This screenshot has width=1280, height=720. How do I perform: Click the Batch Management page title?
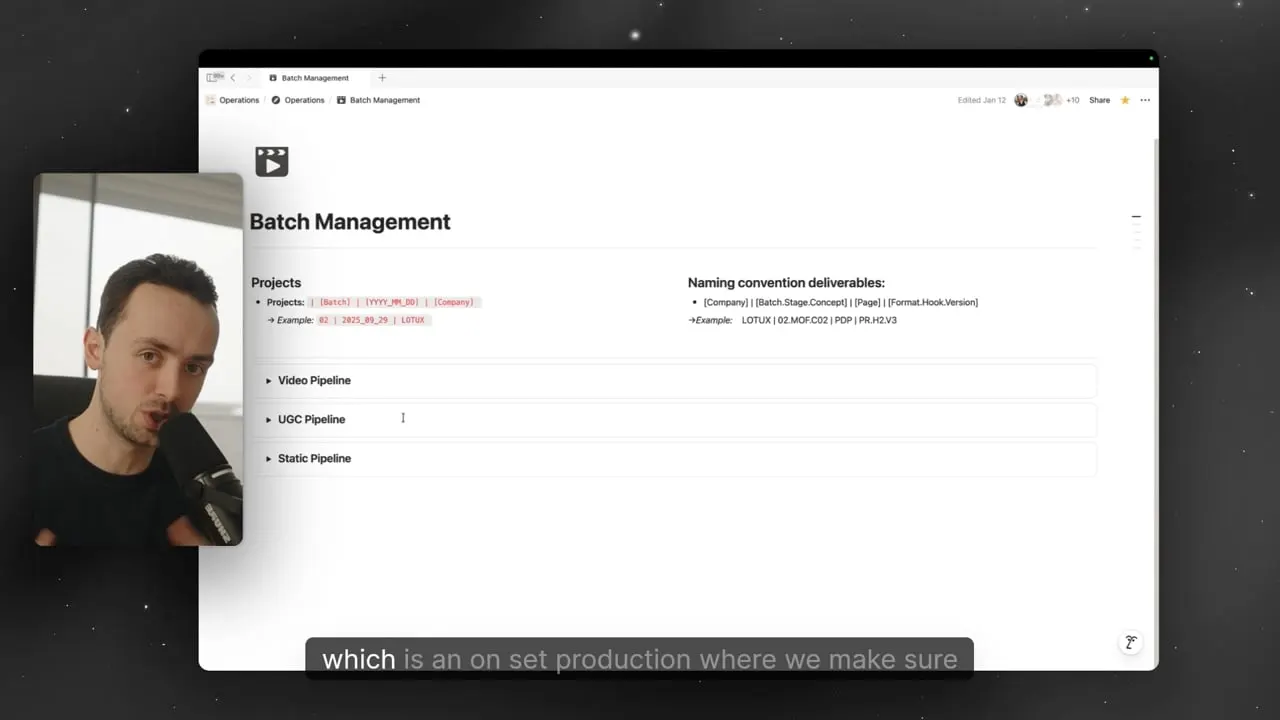pyautogui.click(x=350, y=222)
